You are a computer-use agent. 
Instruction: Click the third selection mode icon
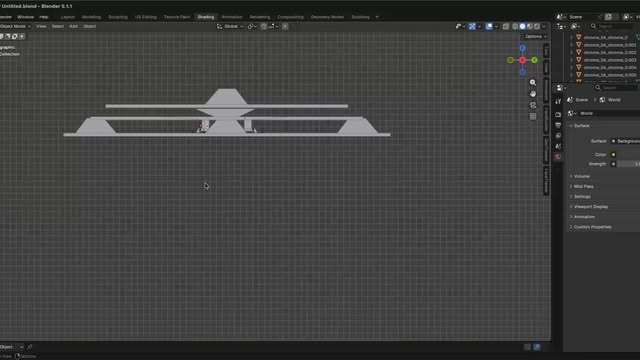15,36
